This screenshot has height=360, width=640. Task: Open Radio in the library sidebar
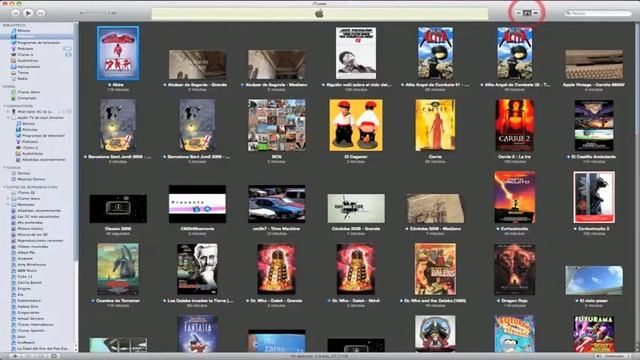coord(22,78)
